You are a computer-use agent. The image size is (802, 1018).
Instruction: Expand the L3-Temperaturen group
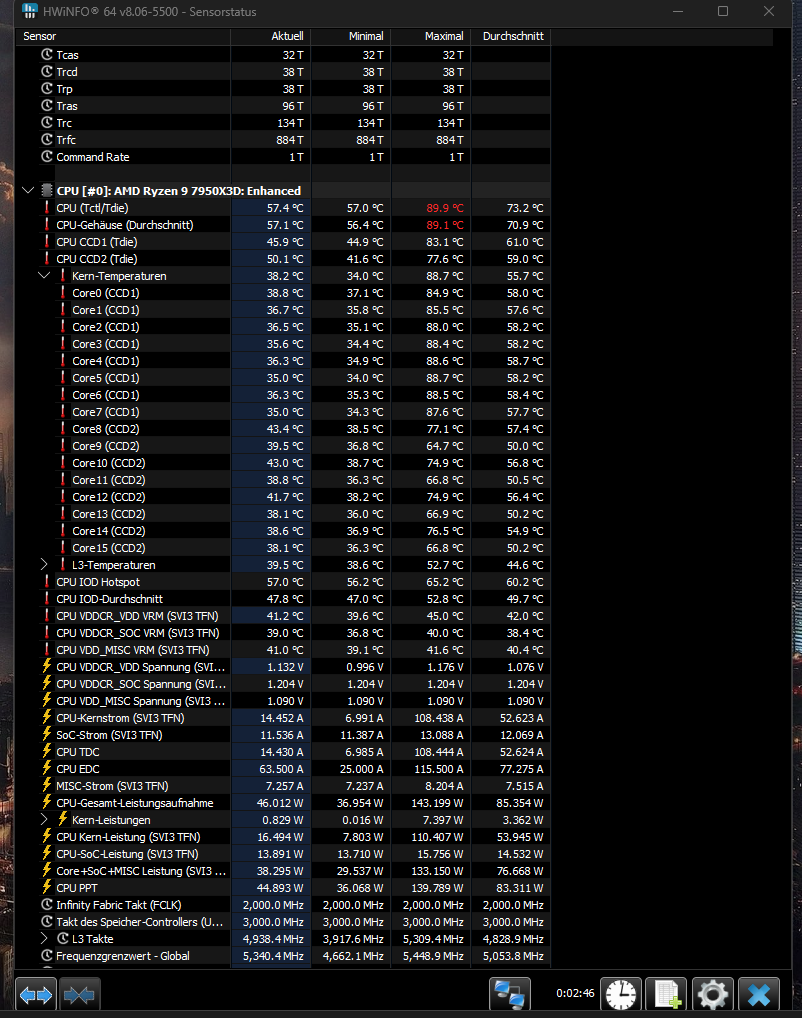(x=44, y=564)
